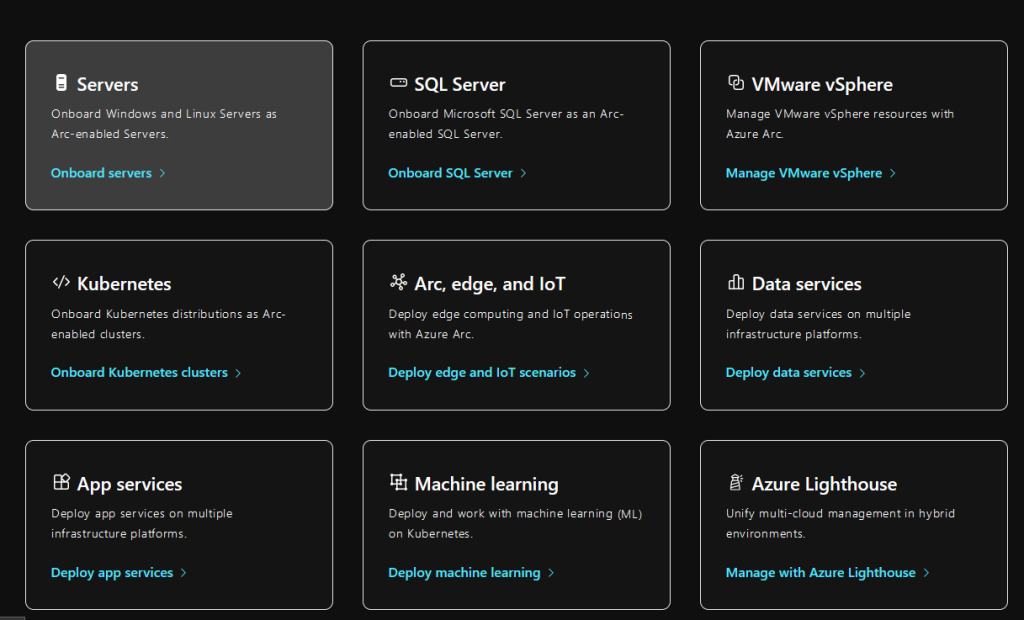Click 'Onboard Microsoft SQL Server' description
The height and width of the screenshot is (620, 1024).
(506, 123)
